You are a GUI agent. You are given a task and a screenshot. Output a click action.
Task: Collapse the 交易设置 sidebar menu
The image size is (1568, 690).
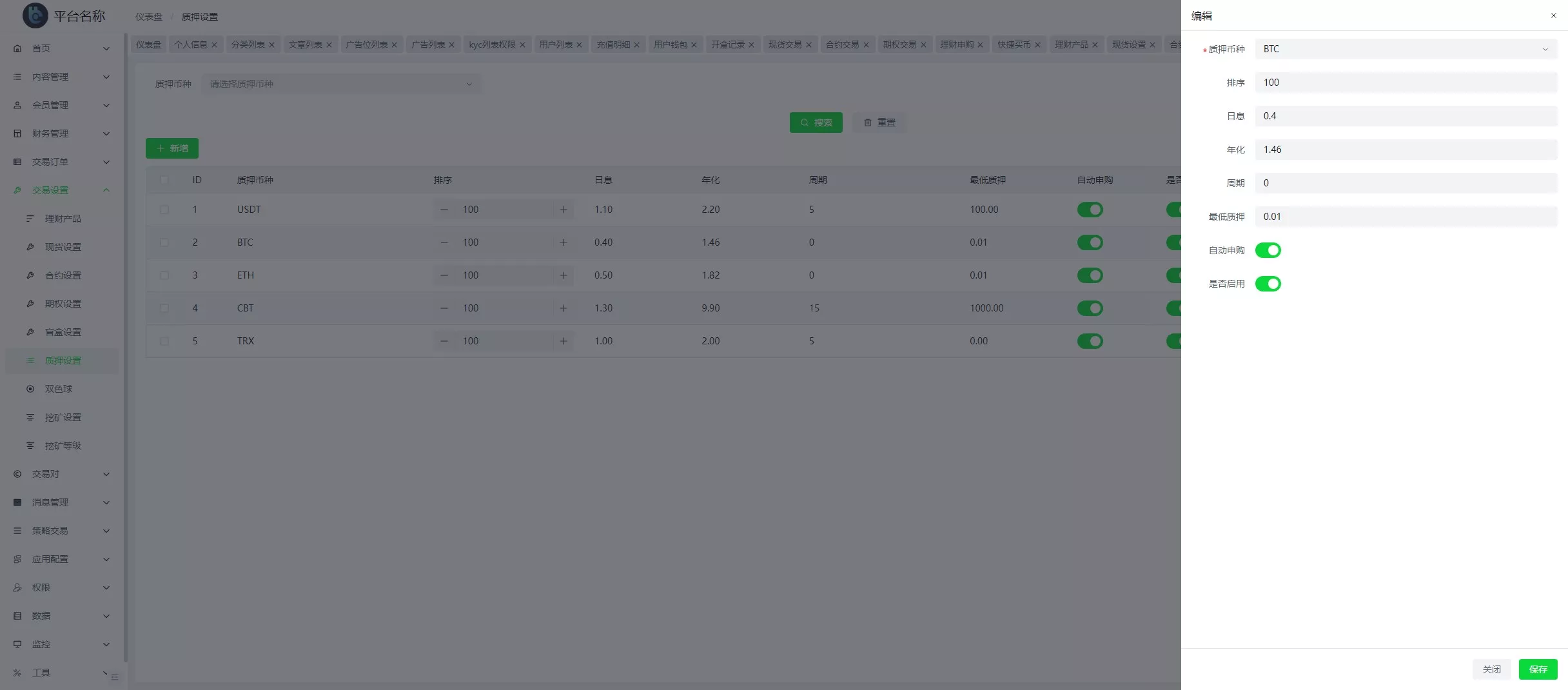pos(61,190)
